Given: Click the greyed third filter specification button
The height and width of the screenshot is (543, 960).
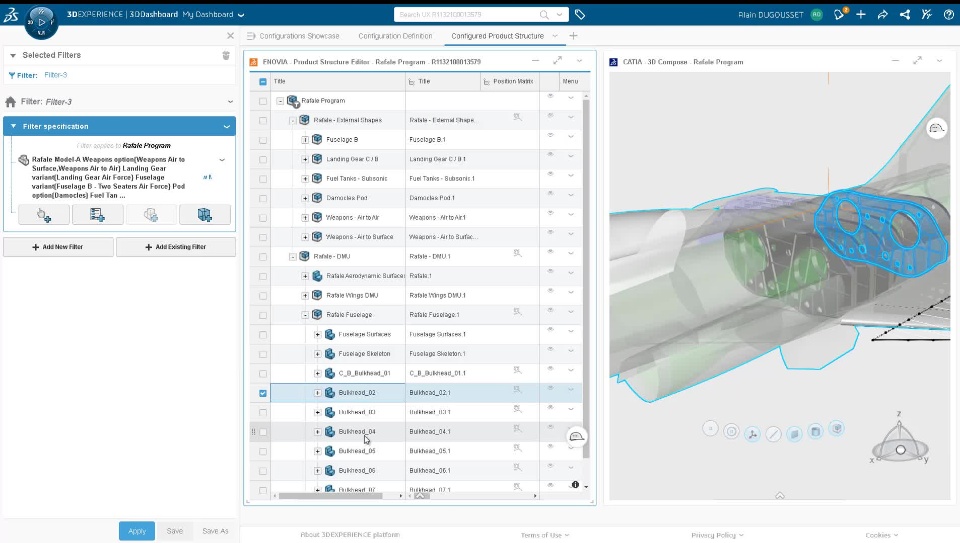Looking at the screenshot, I should [x=151, y=215].
